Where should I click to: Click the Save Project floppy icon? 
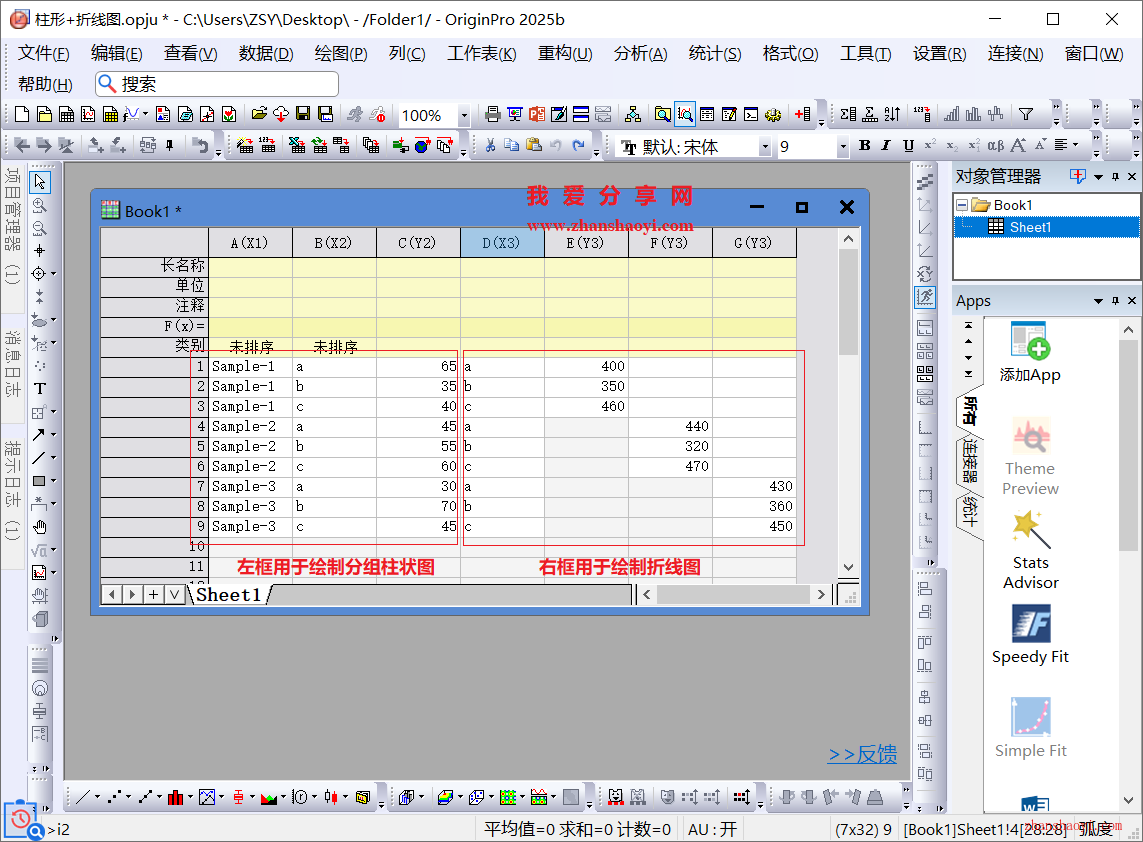coord(303,115)
